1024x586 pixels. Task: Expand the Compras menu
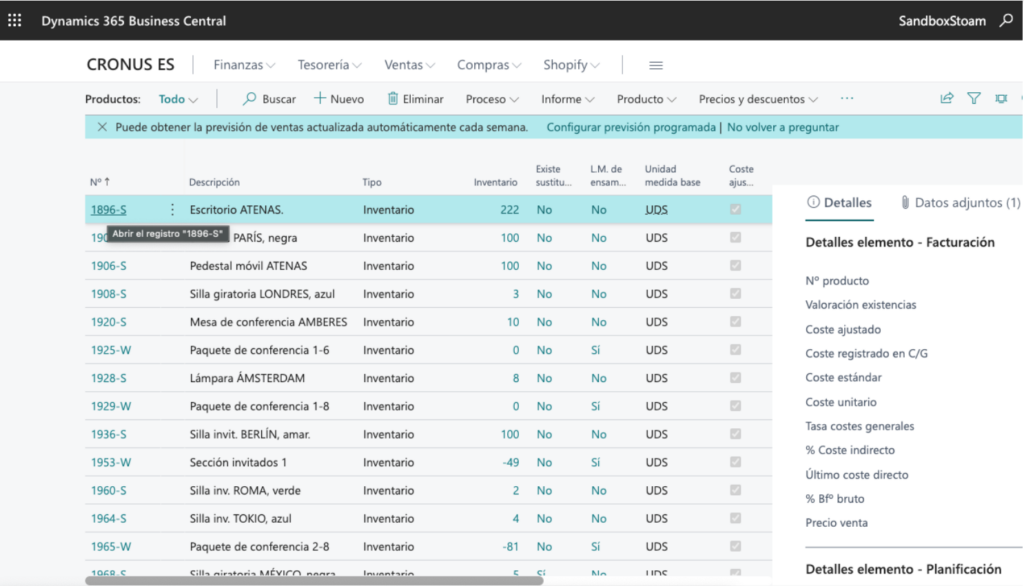click(x=489, y=65)
